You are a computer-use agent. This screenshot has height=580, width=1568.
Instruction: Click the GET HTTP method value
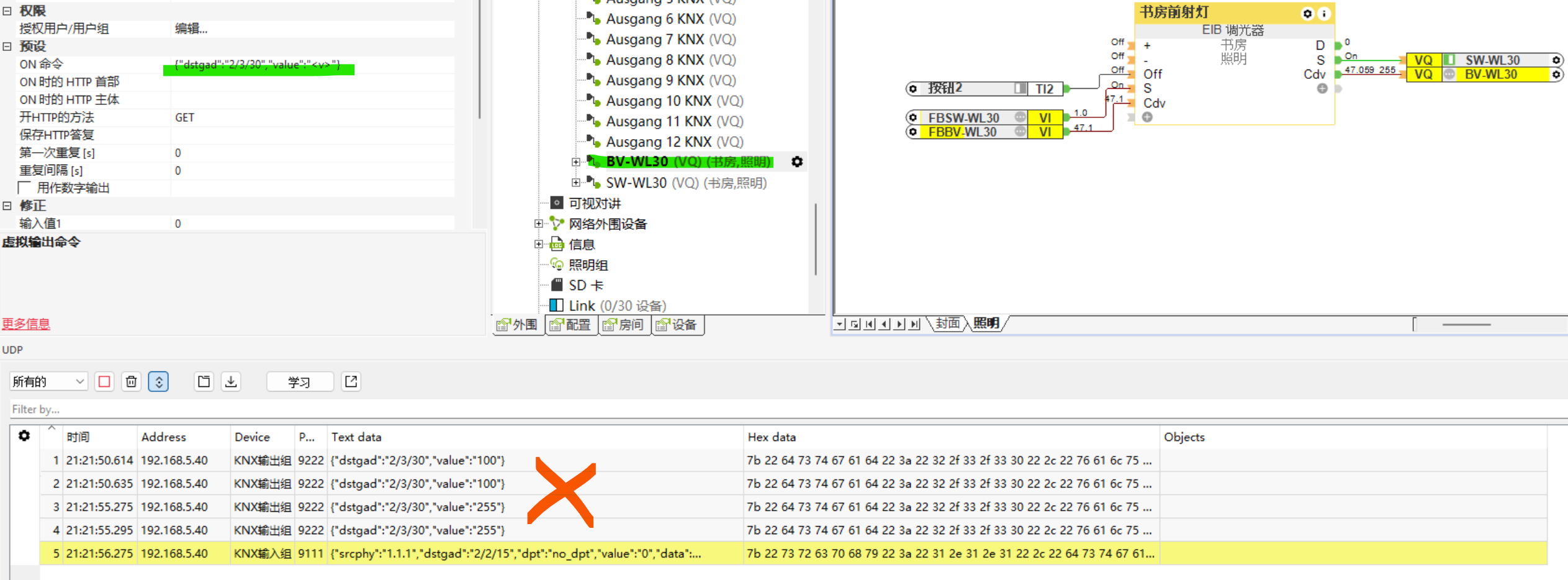pyautogui.click(x=185, y=117)
